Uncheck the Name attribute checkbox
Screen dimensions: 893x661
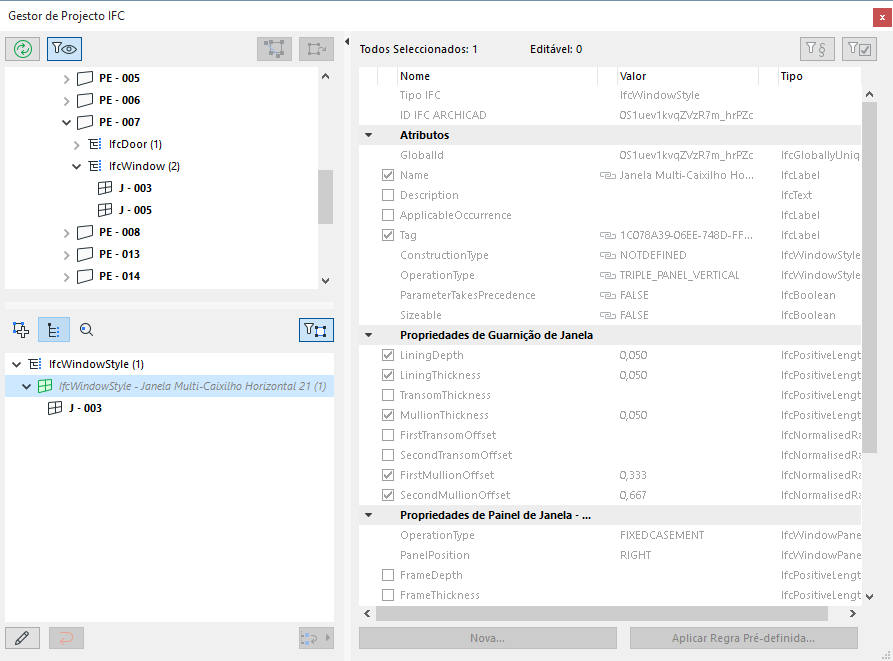[x=388, y=175]
